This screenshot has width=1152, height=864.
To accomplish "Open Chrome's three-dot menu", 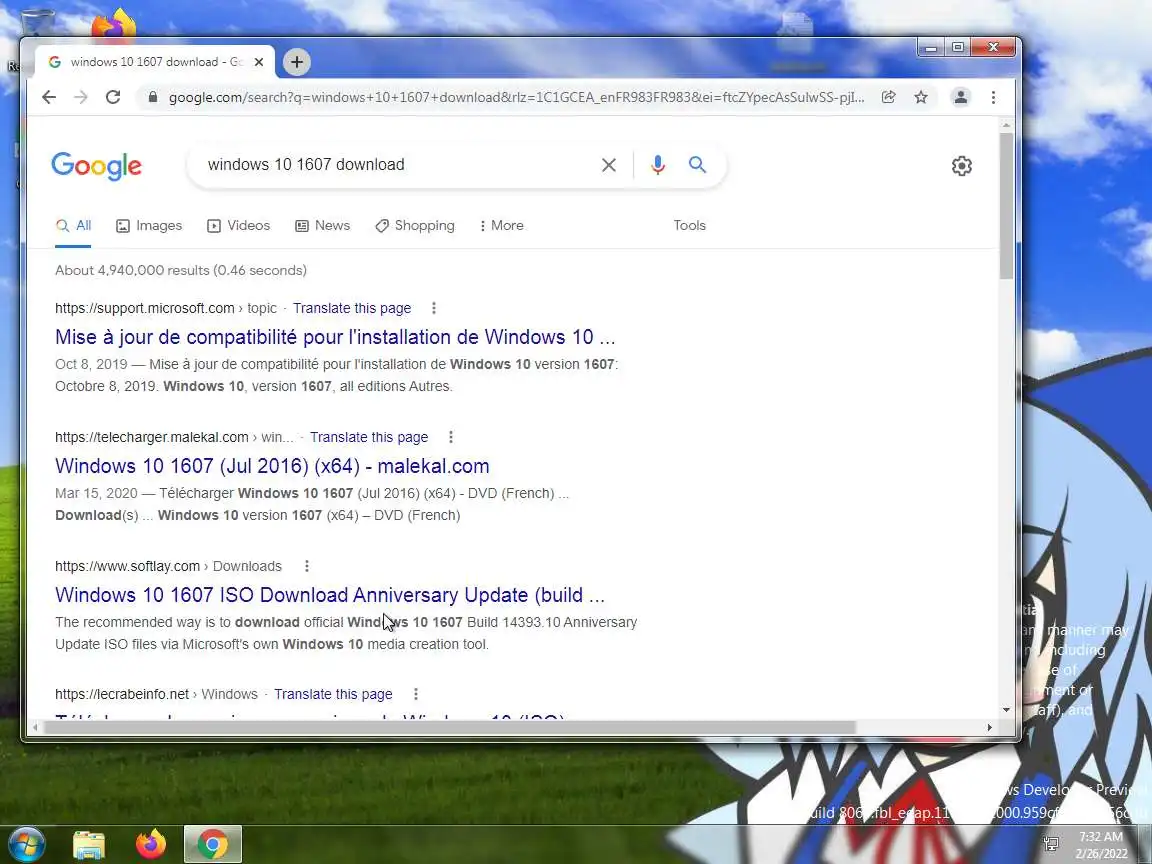I will [993, 97].
